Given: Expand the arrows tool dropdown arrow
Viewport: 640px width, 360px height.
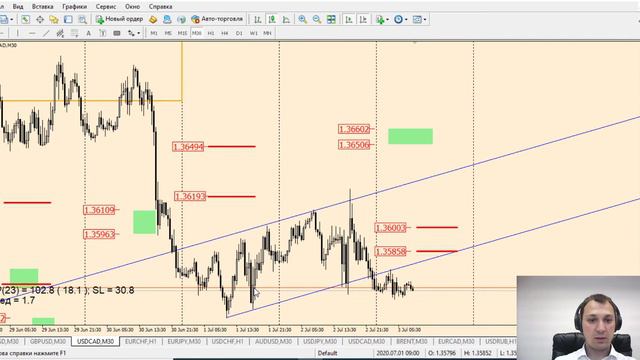Looking at the screenshot, I should pos(138,33).
